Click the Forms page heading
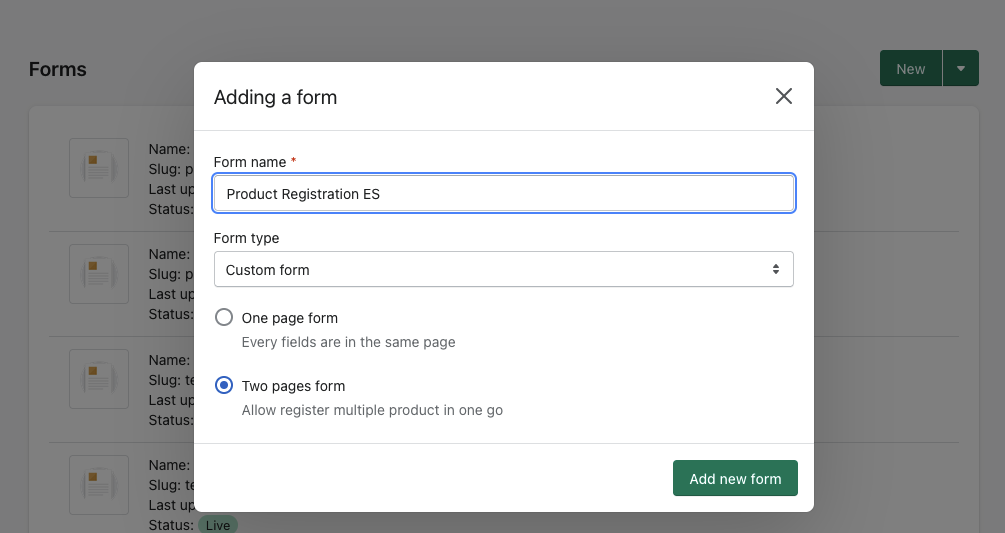1005x533 pixels. (x=58, y=69)
